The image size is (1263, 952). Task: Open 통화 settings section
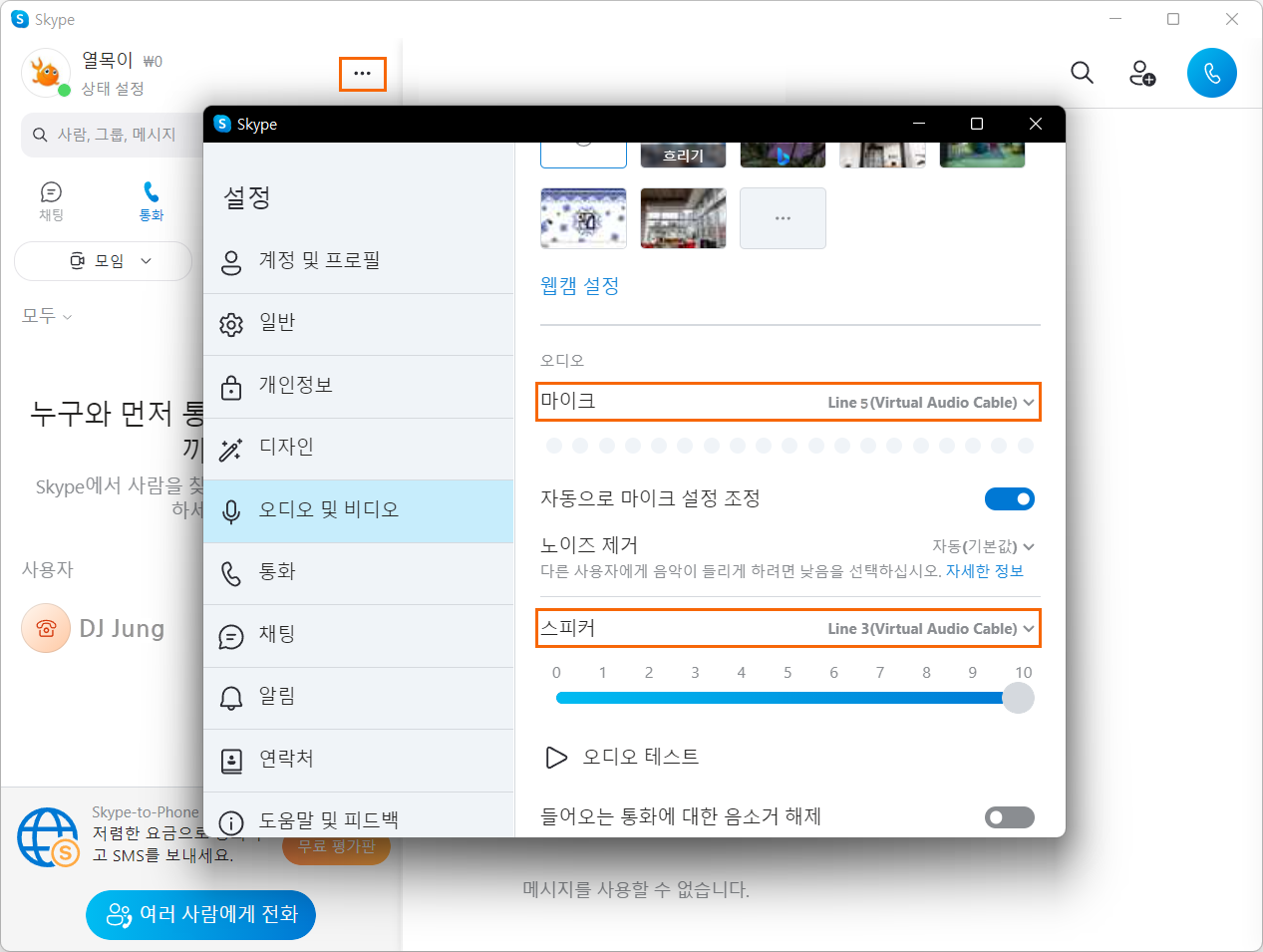click(x=359, y=574)
